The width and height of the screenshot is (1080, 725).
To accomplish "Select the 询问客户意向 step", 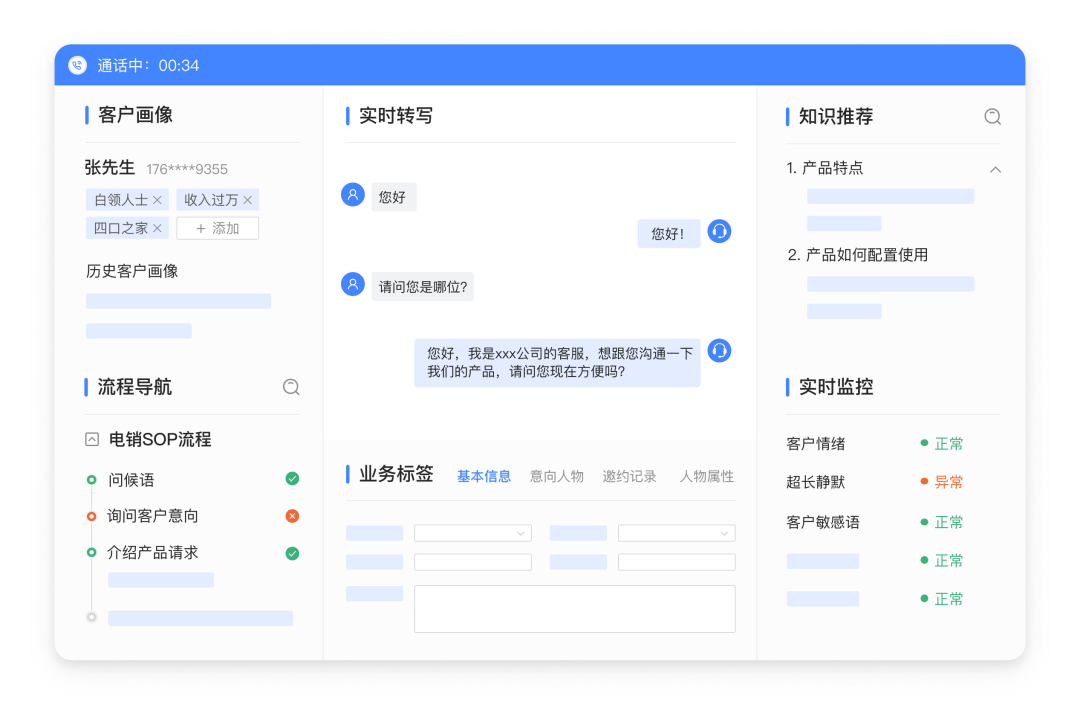I will click(153, 516).
